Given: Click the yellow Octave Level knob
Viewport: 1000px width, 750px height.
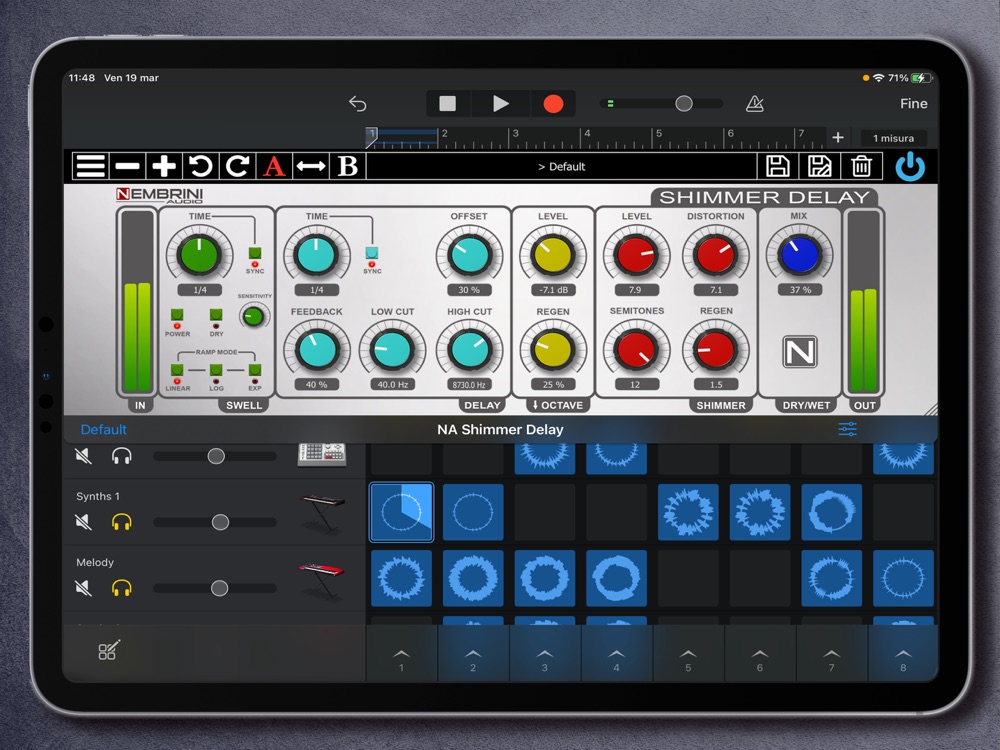Looking at the screenshot, I should 552,255.
